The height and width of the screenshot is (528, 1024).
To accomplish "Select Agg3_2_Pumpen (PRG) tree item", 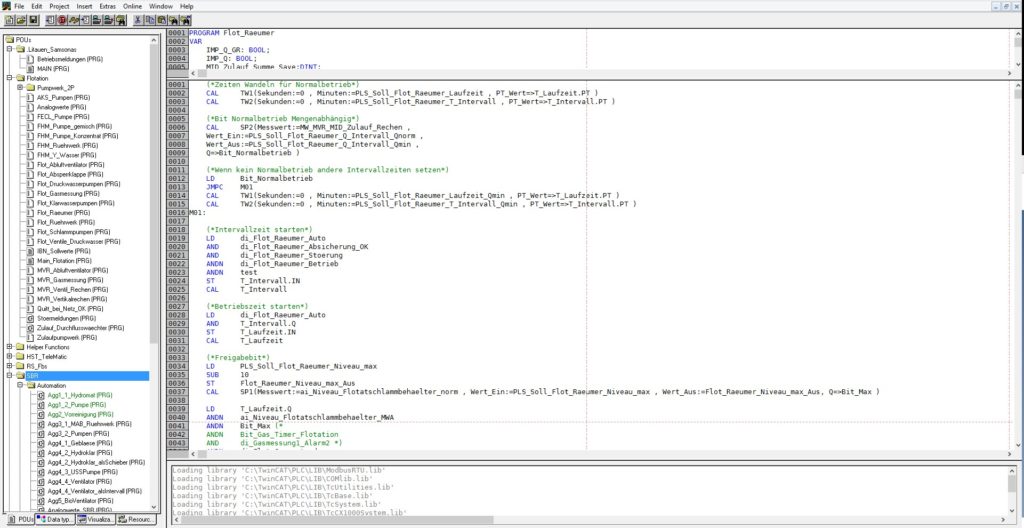I will point(78,433).
